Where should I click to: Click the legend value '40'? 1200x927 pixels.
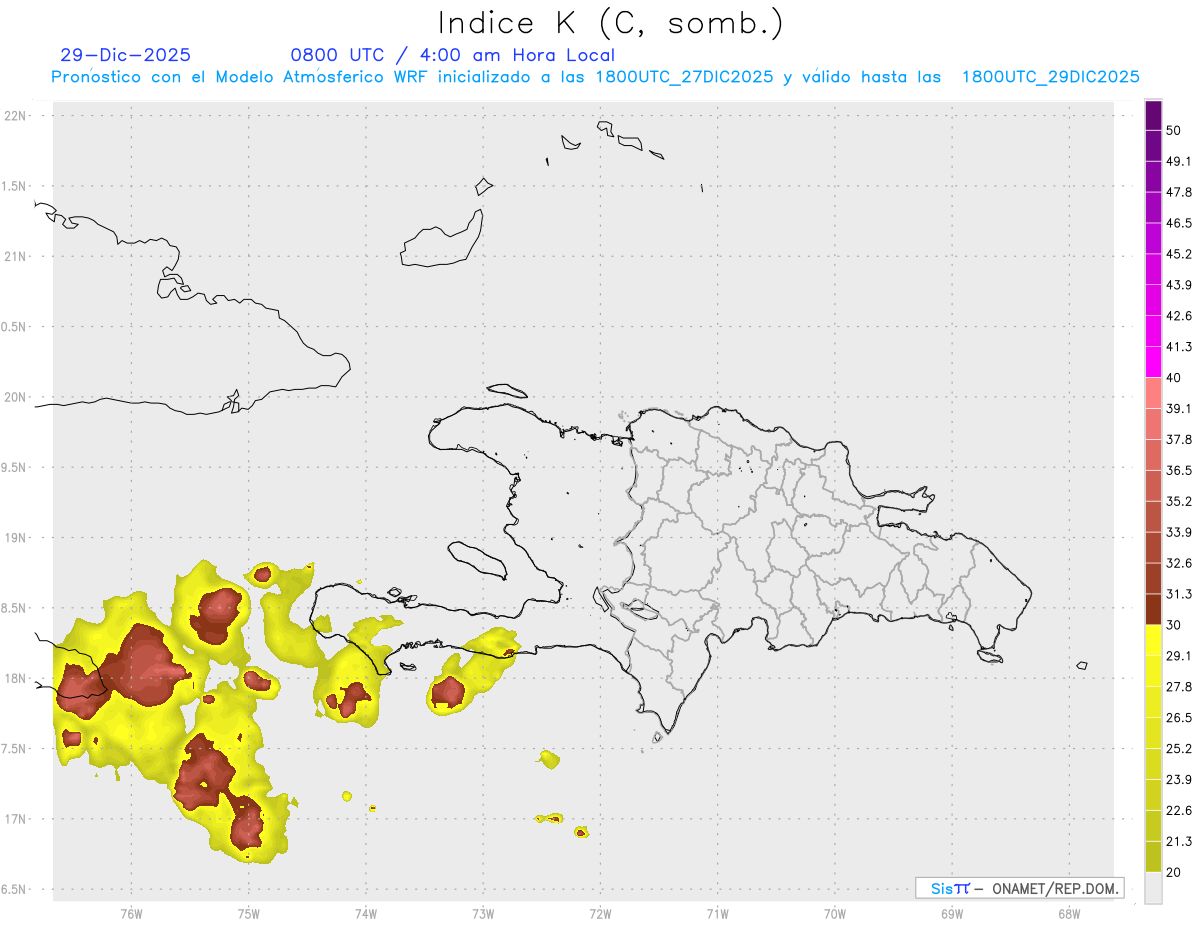point(1174,378)
